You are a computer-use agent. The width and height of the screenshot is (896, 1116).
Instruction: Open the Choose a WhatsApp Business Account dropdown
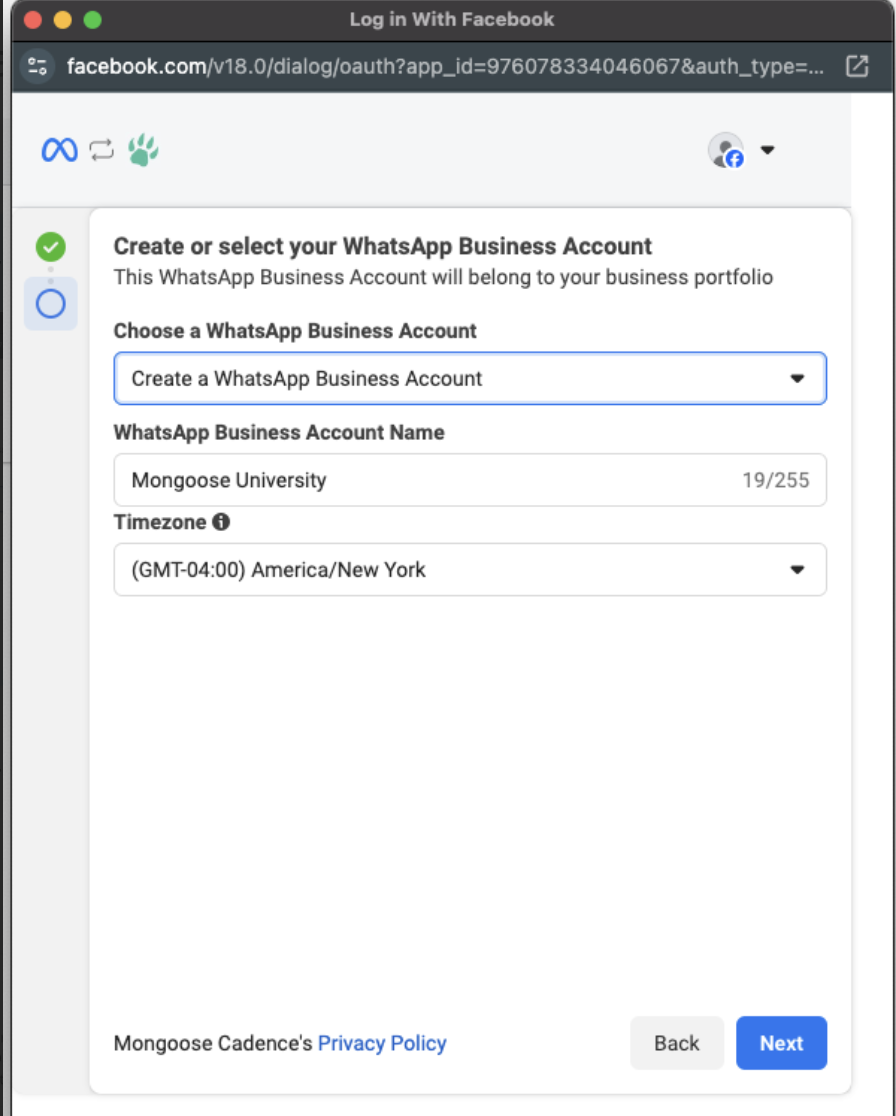pos(470,379)
